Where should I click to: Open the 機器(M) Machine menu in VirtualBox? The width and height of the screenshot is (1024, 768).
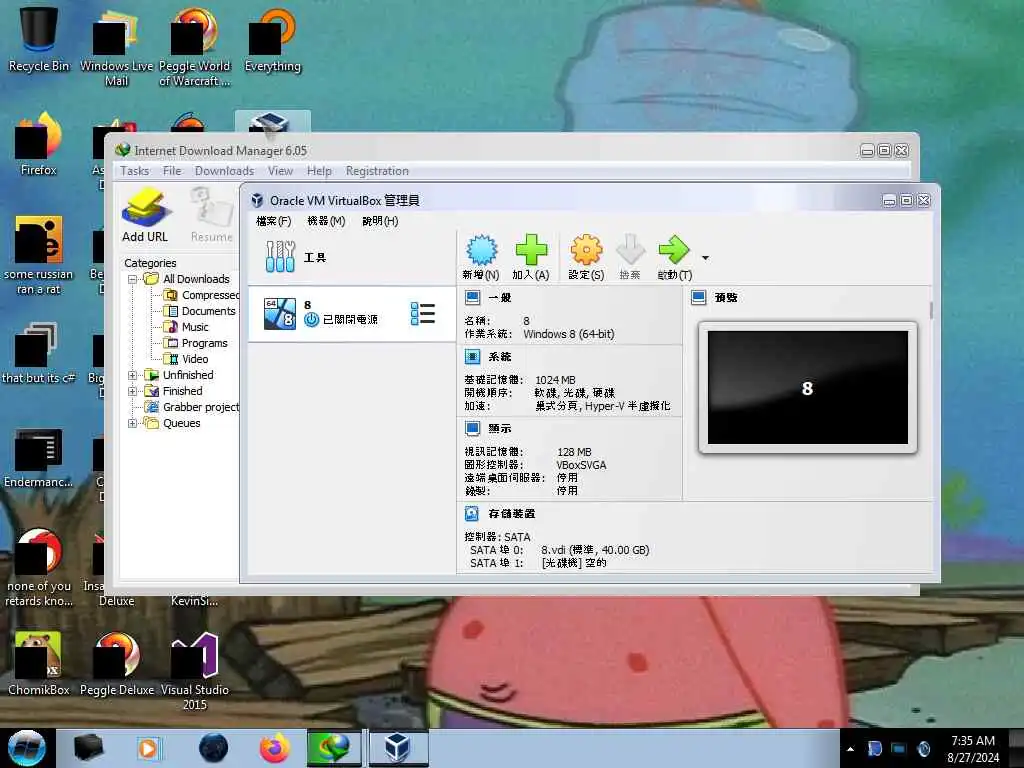[326, 221]
